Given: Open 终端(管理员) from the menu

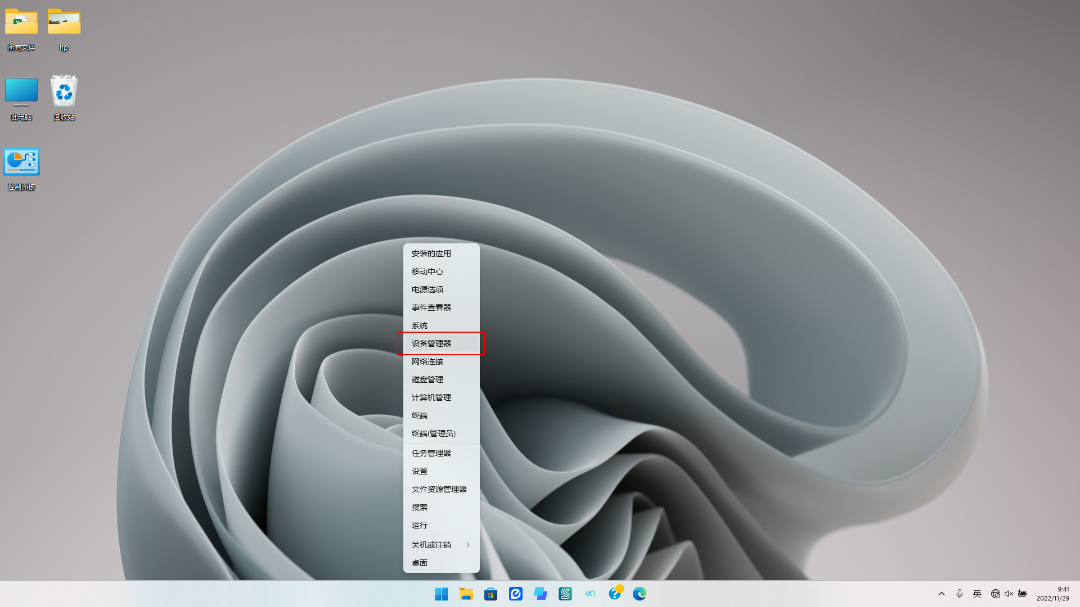Looking at the screenshot, I should (441, 433).
